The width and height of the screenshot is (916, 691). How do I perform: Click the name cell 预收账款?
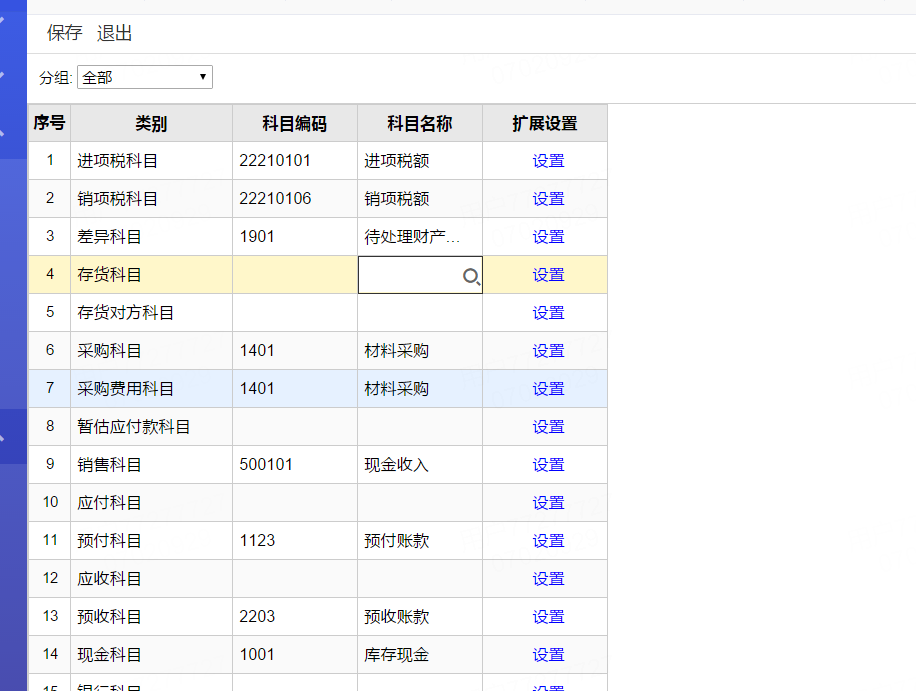click(420, 616)
